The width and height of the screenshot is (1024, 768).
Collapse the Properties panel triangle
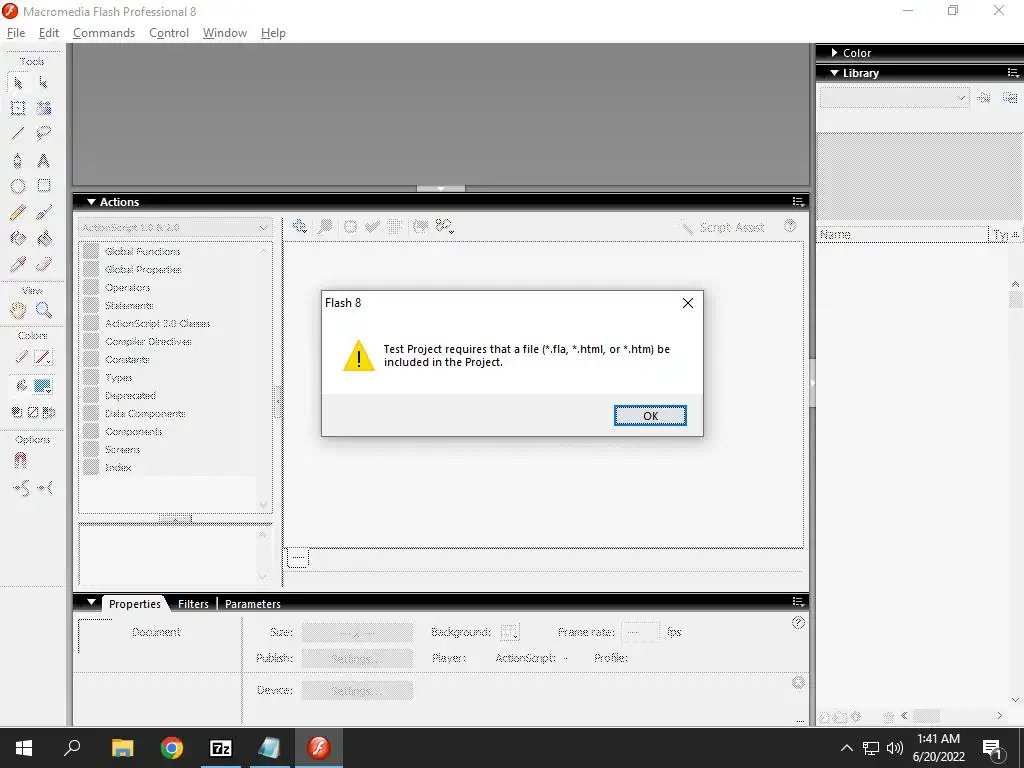point(91,602)
